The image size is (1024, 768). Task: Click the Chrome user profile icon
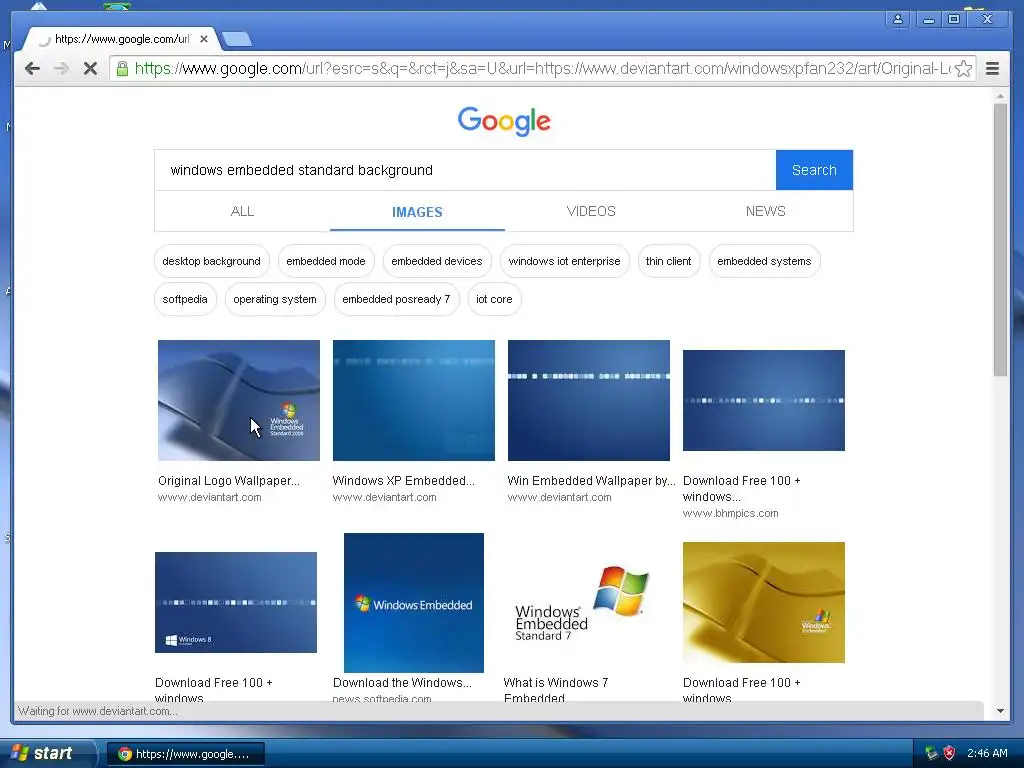coord(898,19)
